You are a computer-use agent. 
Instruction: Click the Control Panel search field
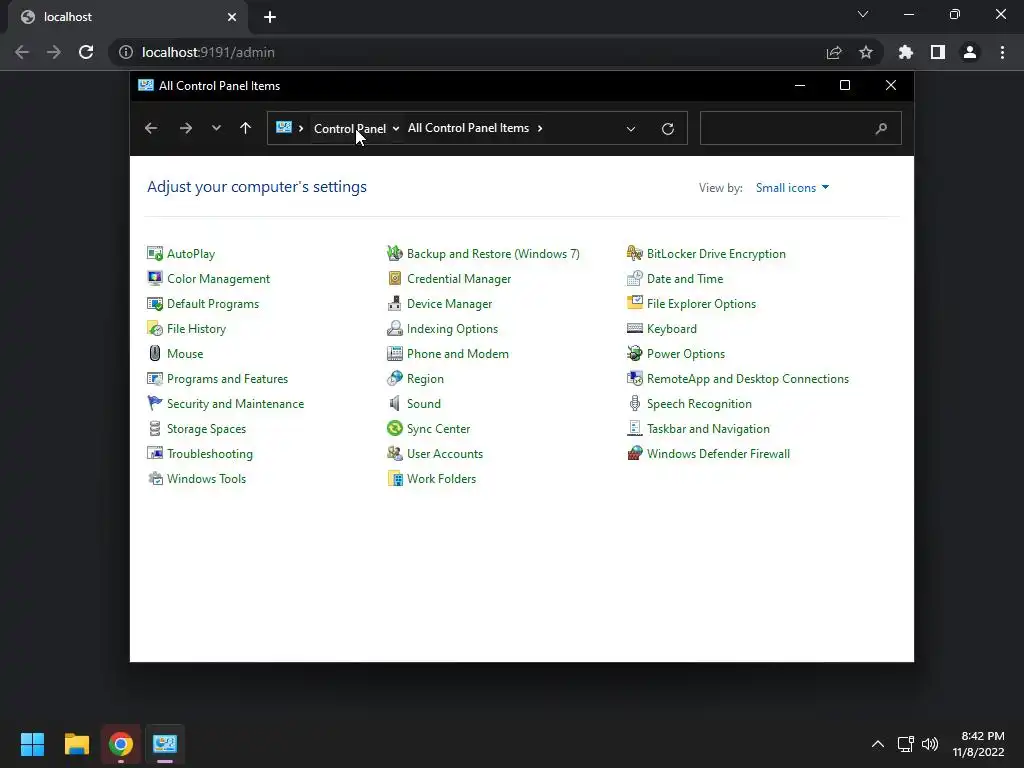(x=800, y=128)
